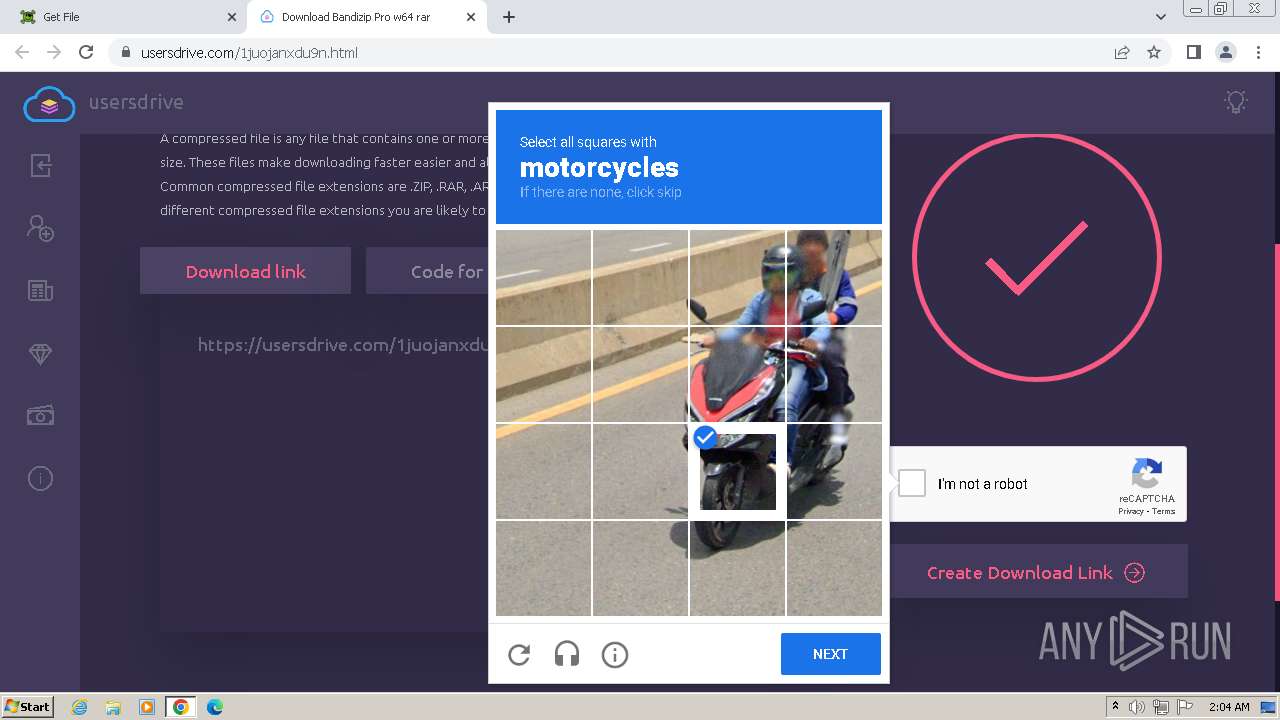The width and height of the screenshot is (1280, 720).
Task: Click the usersdrive site name
Action: point(136,102)
